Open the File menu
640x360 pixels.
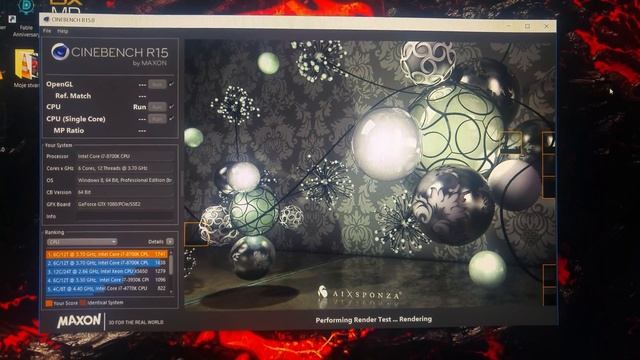(47, 31)
